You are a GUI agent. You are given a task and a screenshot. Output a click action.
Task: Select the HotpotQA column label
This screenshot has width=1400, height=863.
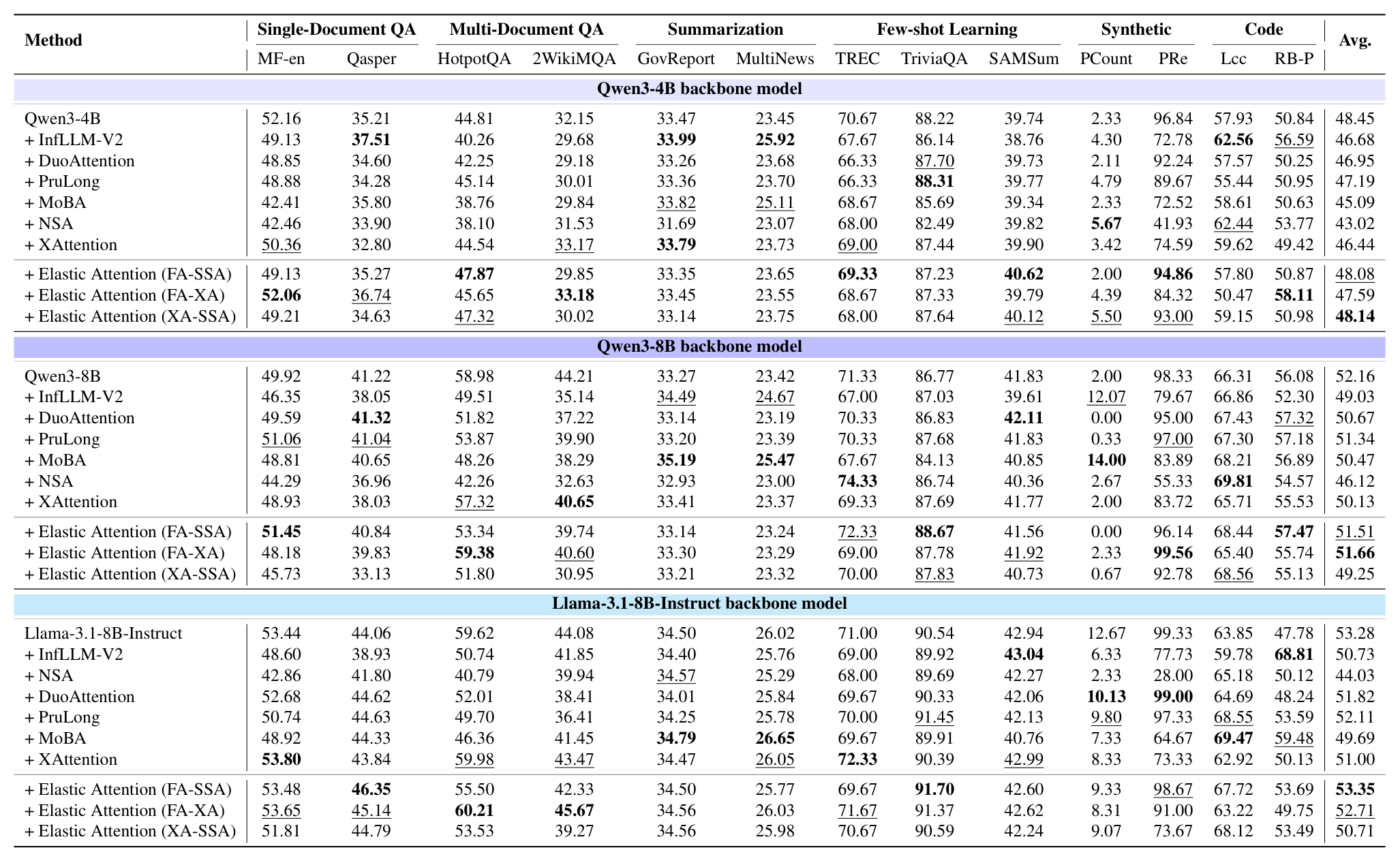(x=474, y=59)
